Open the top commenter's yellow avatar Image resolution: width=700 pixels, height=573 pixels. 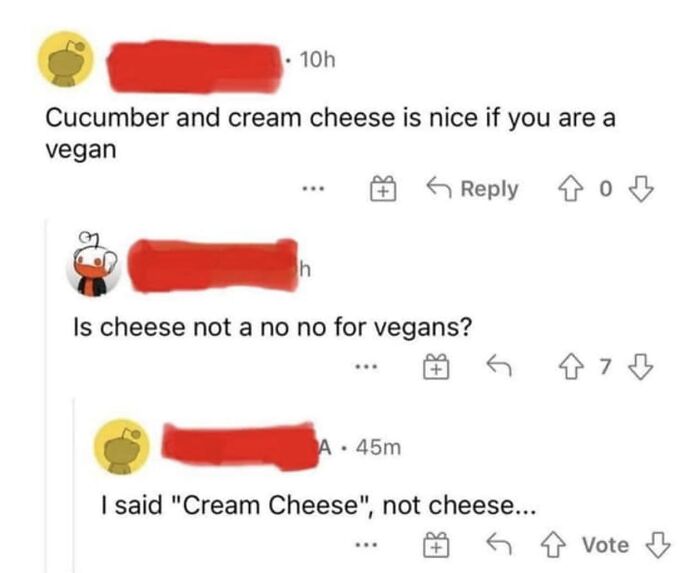66,59
